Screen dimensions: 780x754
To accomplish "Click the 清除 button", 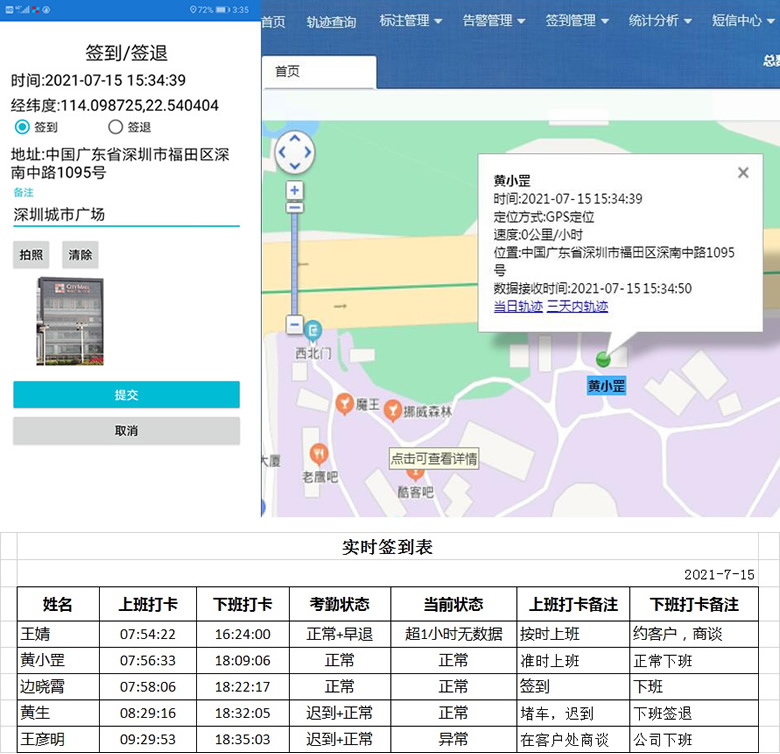I will 80,255.
